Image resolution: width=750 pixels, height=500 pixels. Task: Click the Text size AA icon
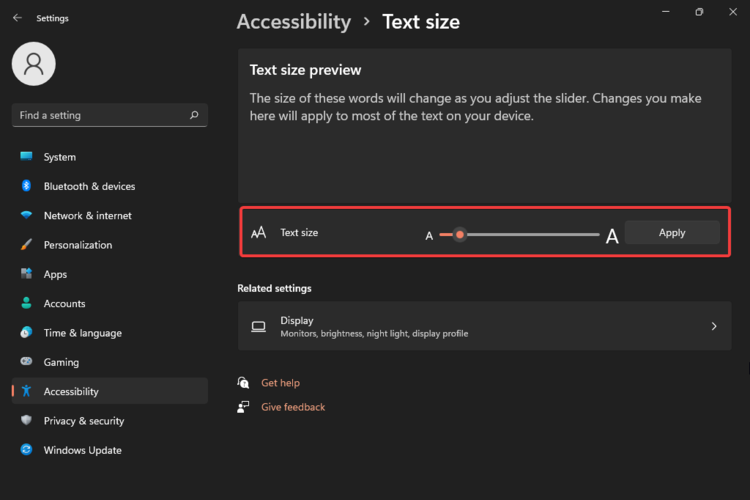(258, 233)
